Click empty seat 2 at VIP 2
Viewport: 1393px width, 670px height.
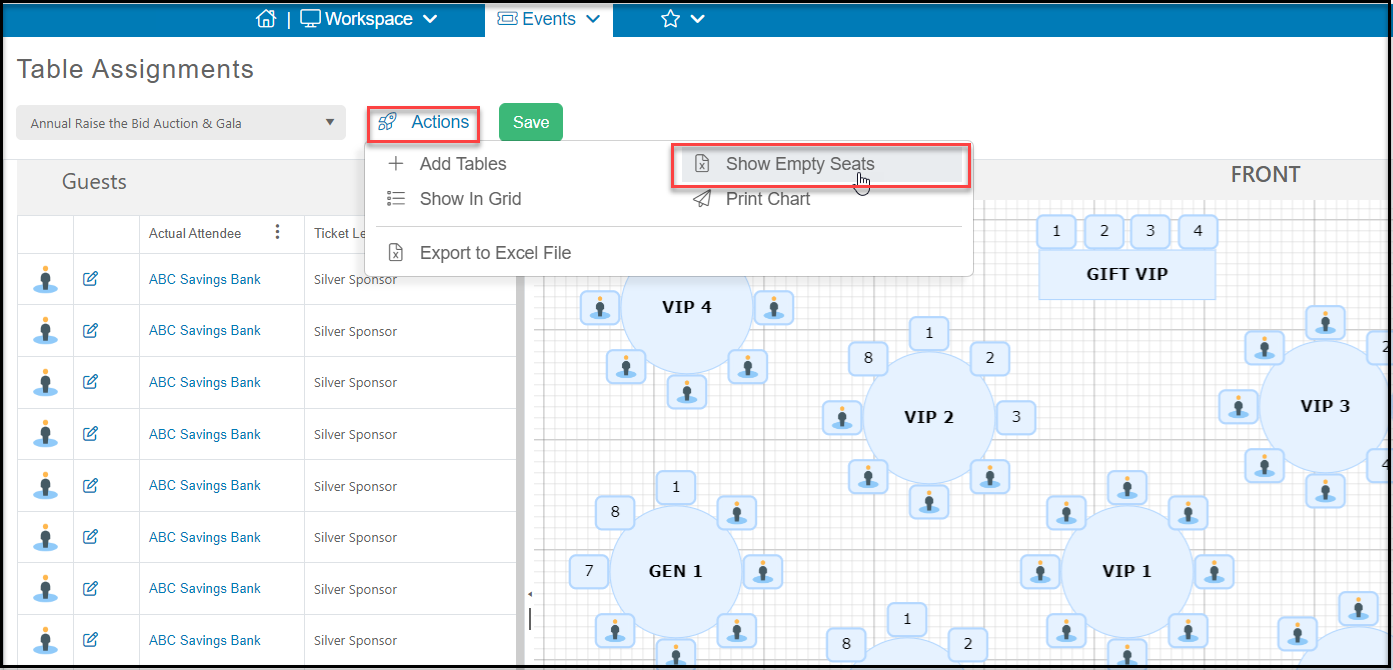[x=990, y=358]
